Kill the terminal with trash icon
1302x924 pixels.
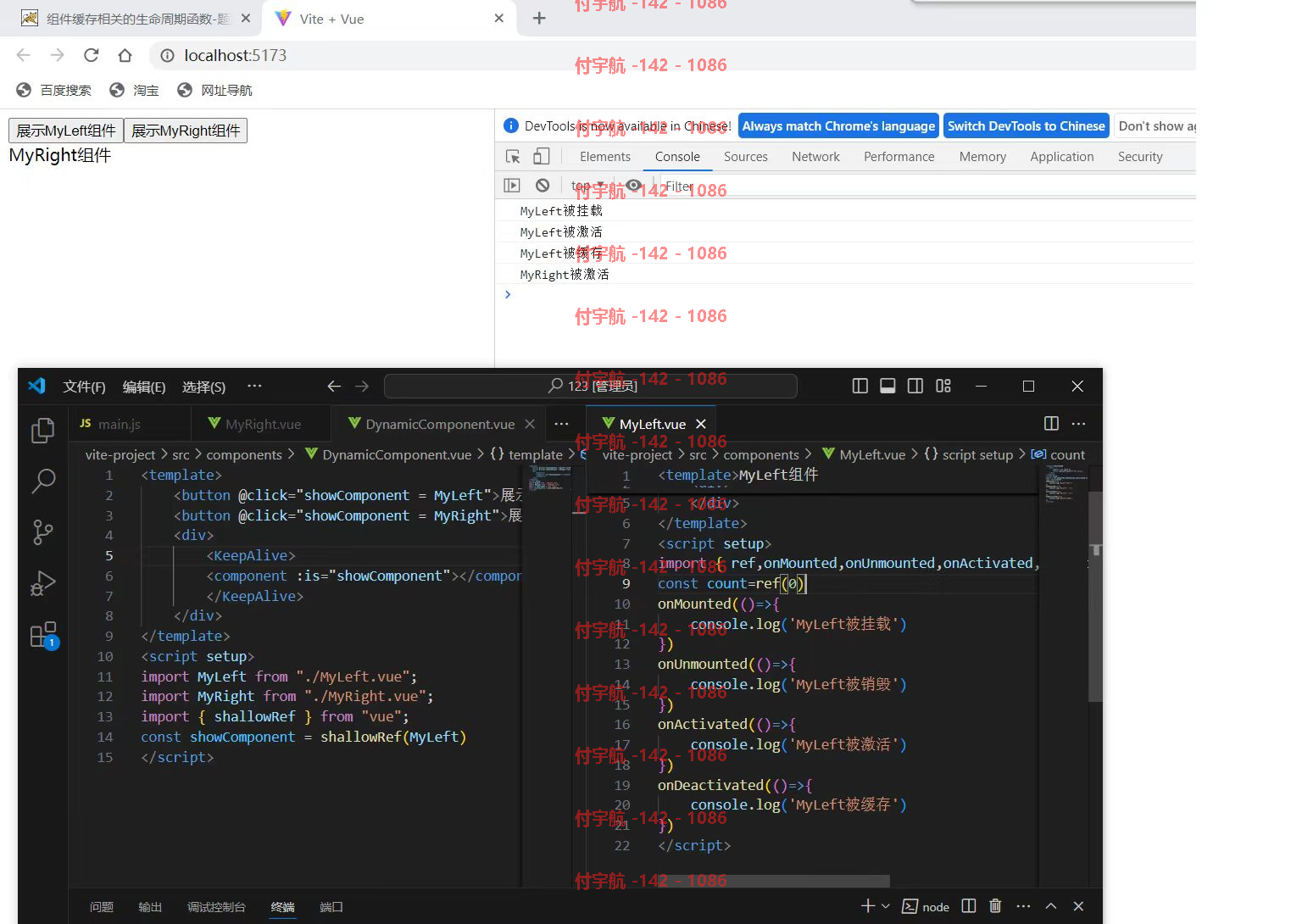point(995,906)
